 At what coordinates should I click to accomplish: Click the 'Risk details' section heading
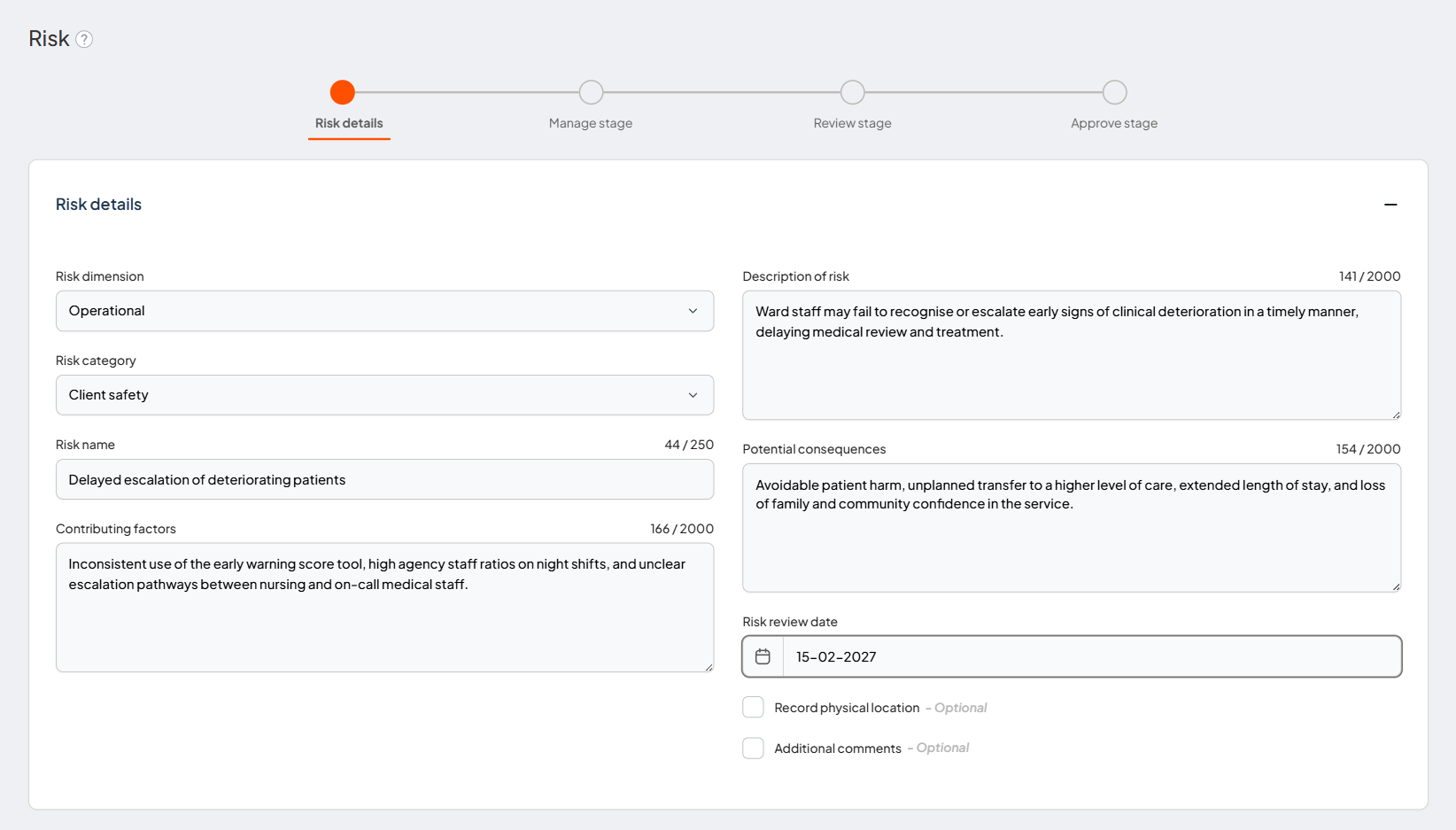[x=98, y=205]
